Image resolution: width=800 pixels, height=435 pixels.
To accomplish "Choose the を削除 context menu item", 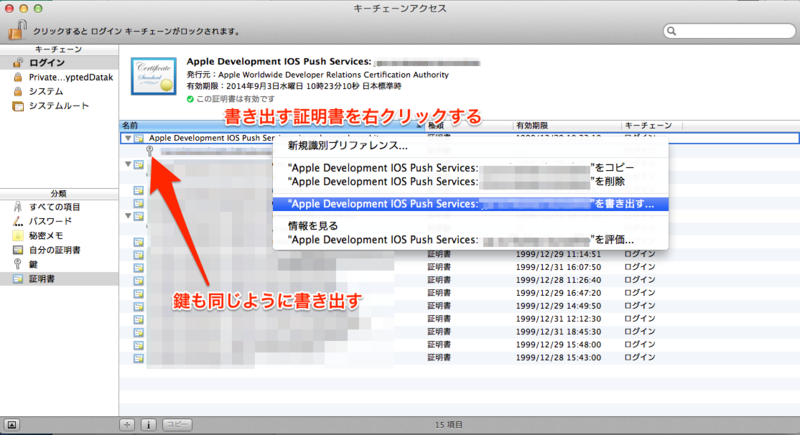I will pos(470,182).
